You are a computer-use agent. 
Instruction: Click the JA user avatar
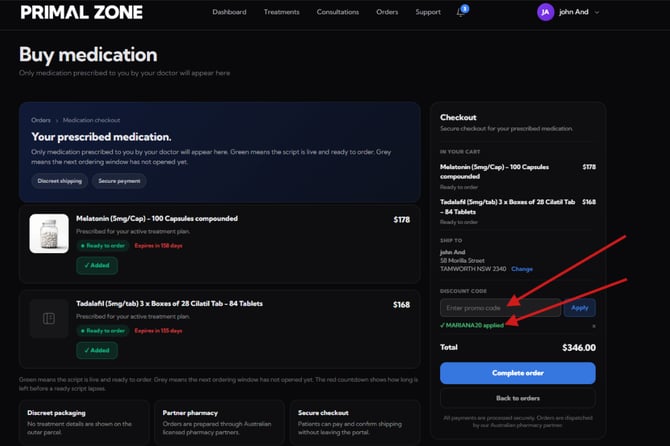coord(545,12)
